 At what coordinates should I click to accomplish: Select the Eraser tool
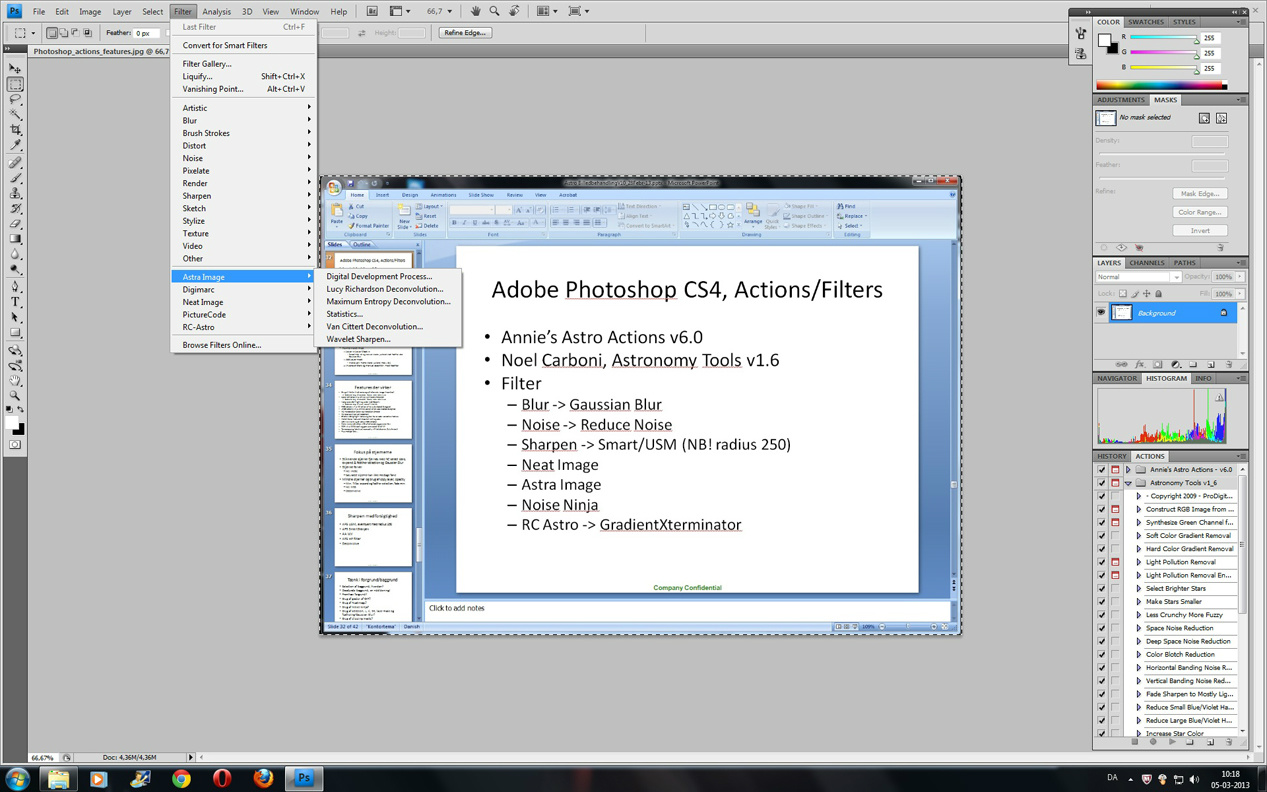(x=15, y=224)
